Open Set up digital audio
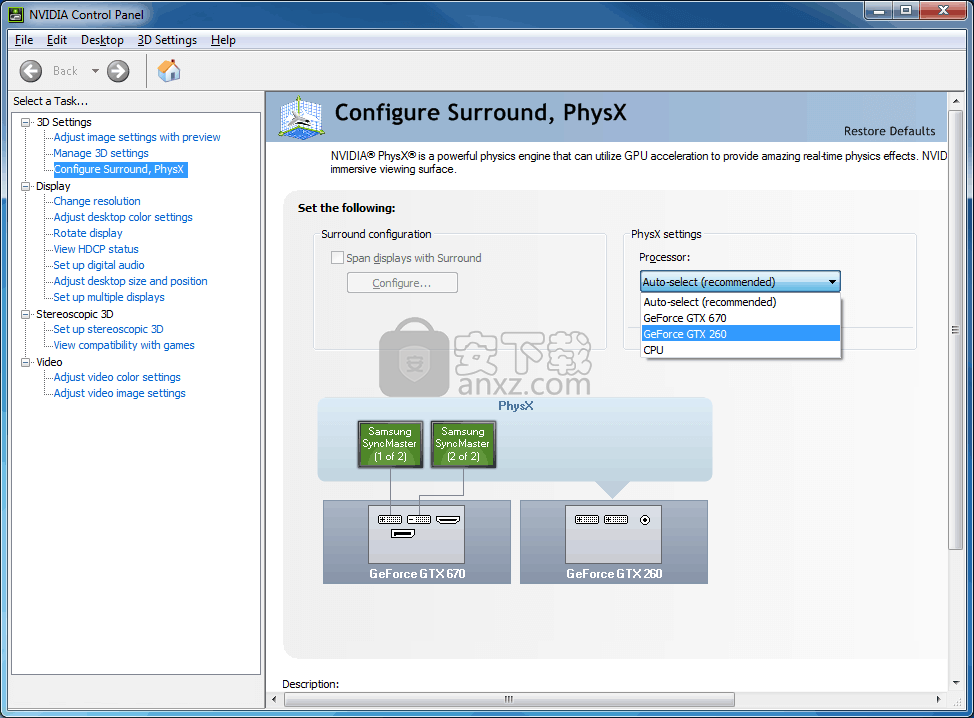This screenshot has height=718, width=974. click(99, 265)
